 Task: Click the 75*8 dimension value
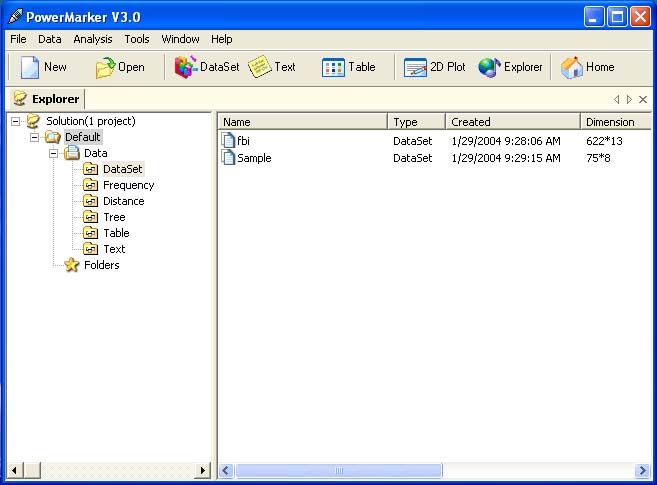pos(598,158)
